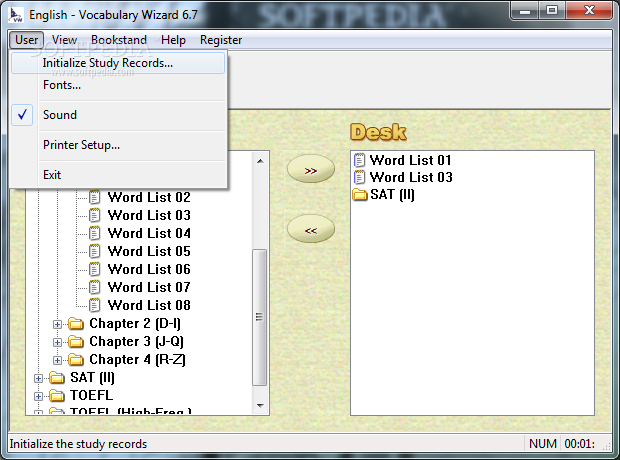
Task: Click Chapter 2 (D-I) folder icon
Action: (x=76, y=324)
